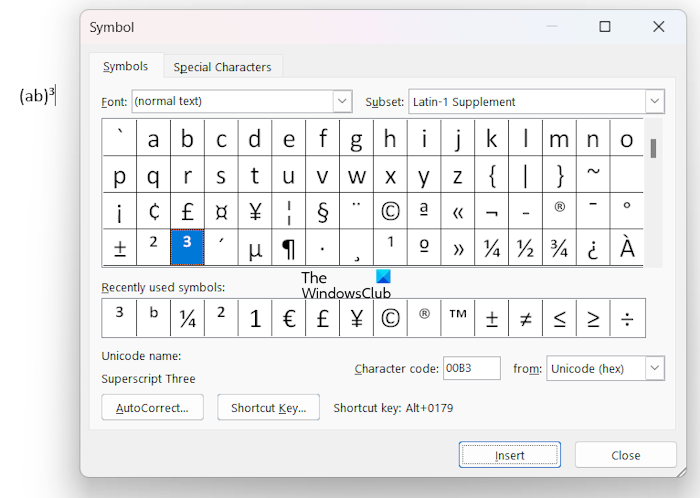The image size is (700, 498).
Task: Choose the capital À with grave
Action: point(627,247)
